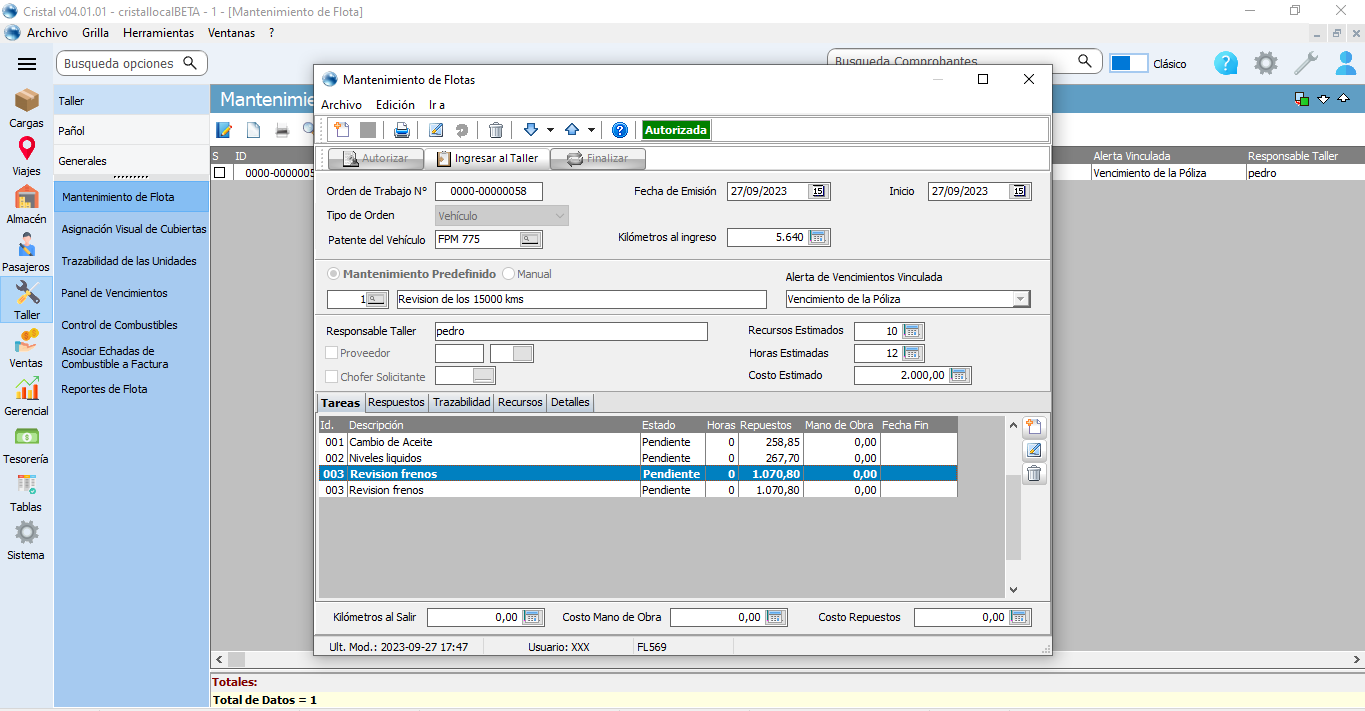Select the Manual radio button
This screenshot has width=1365, height=711.
click(x=508, y=274)
